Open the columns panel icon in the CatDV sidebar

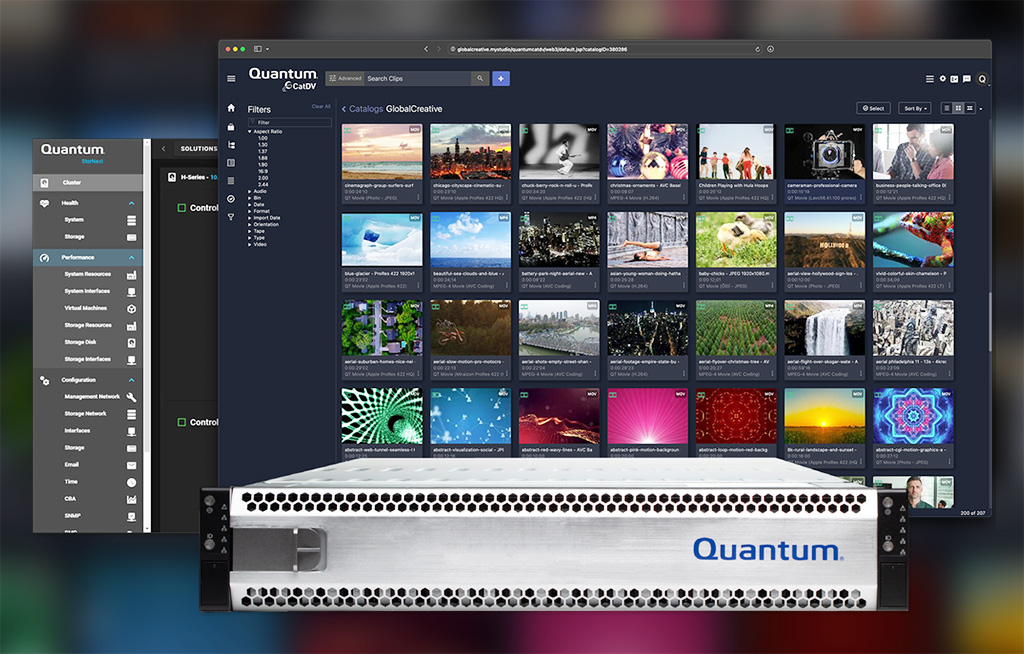[231, 163]
